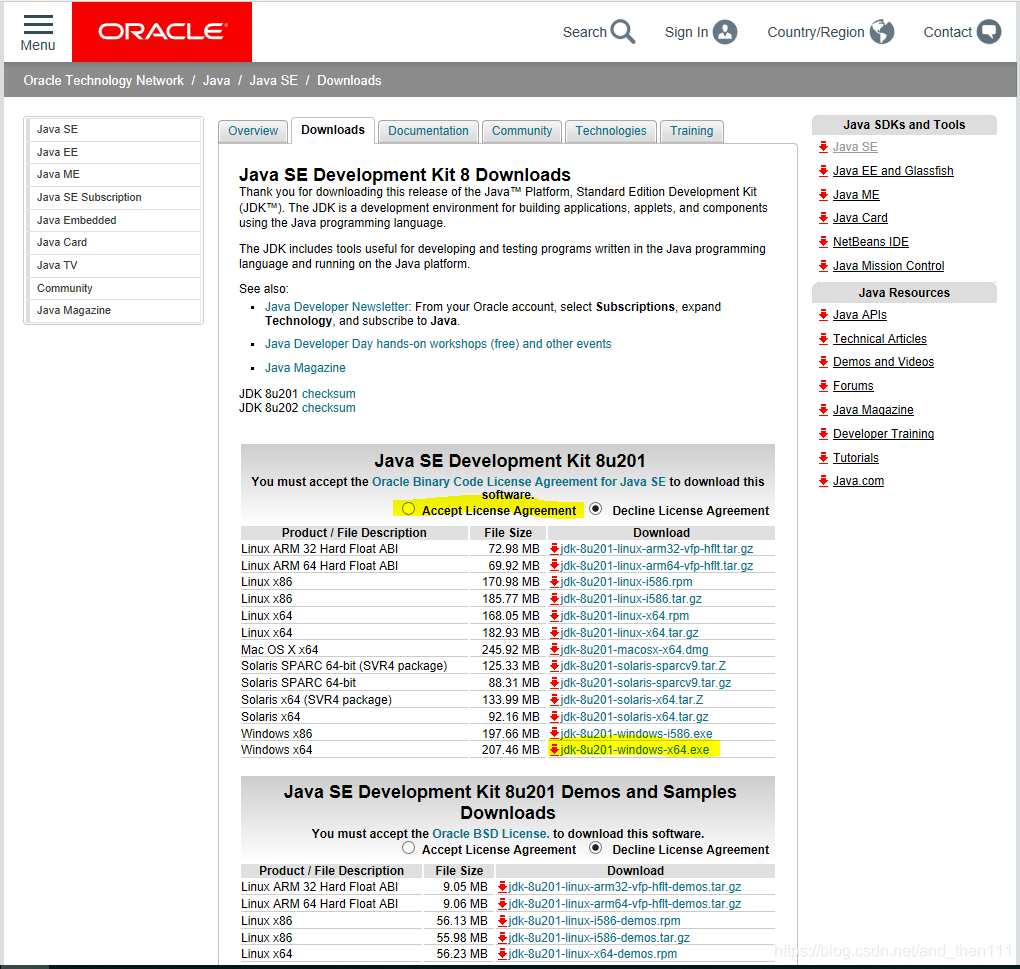
Task: Open Java Card link under Java SDKs and Tools
Action: pos(860,218)
